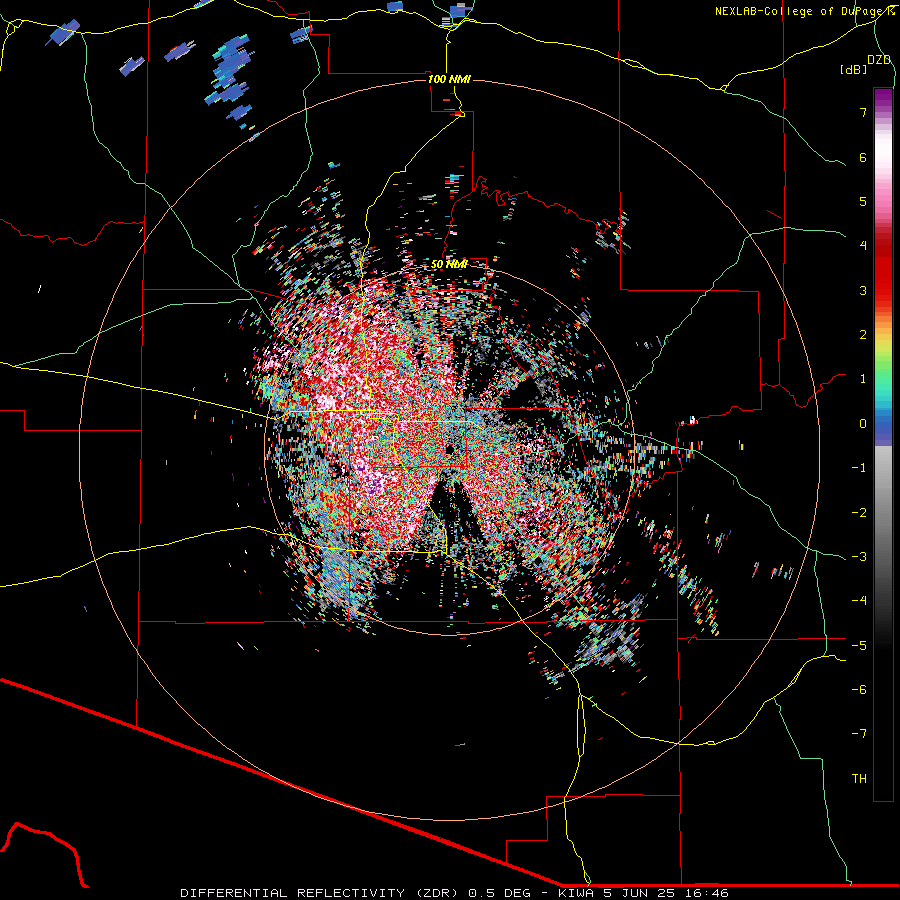Click the ZDR color scale bar
Screen dimensions: 900x900
click(x=883, y=444)
